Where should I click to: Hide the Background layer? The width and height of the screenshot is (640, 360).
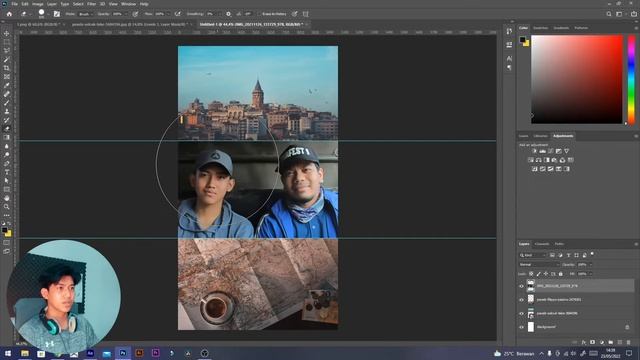[x=521, y=327]
